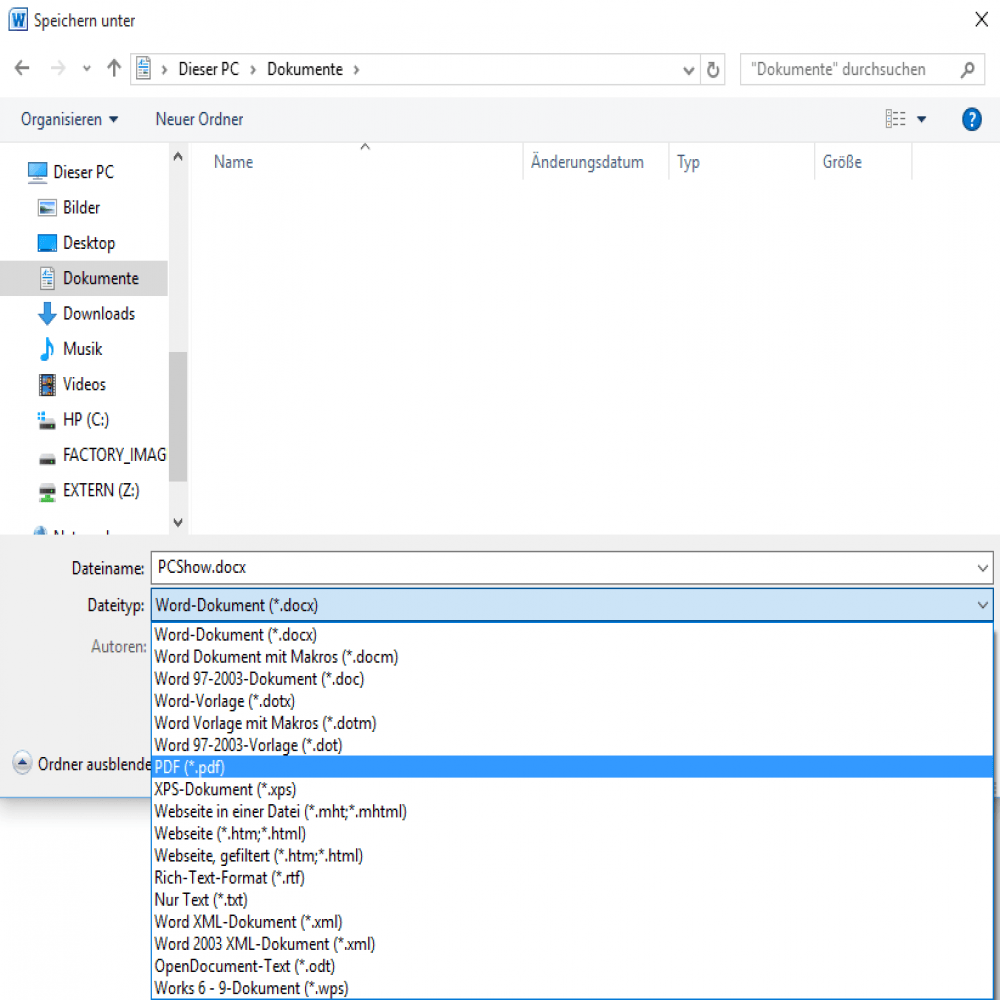Select XPS-Dokument (*.xps) file type
Image resolution: width=1000 pixels, height=1000 pixels.
click(x=572, y=790)
